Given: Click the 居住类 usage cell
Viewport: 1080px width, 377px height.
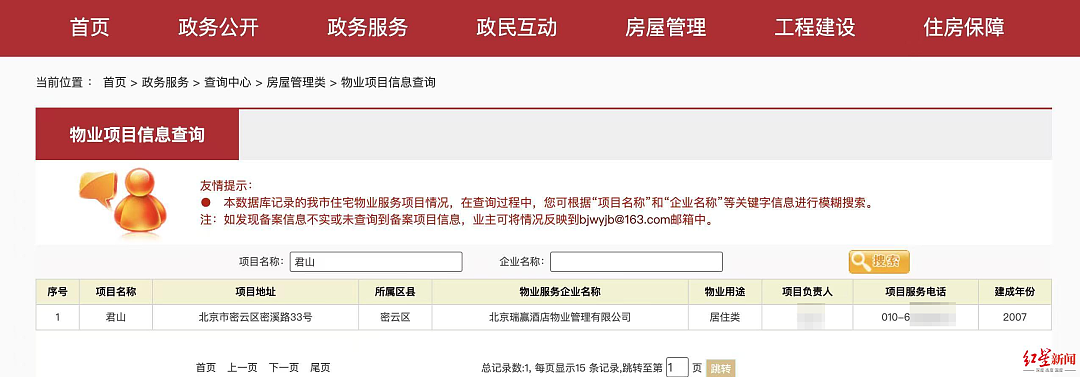Looking at the screenshot, I should [725, 317].
